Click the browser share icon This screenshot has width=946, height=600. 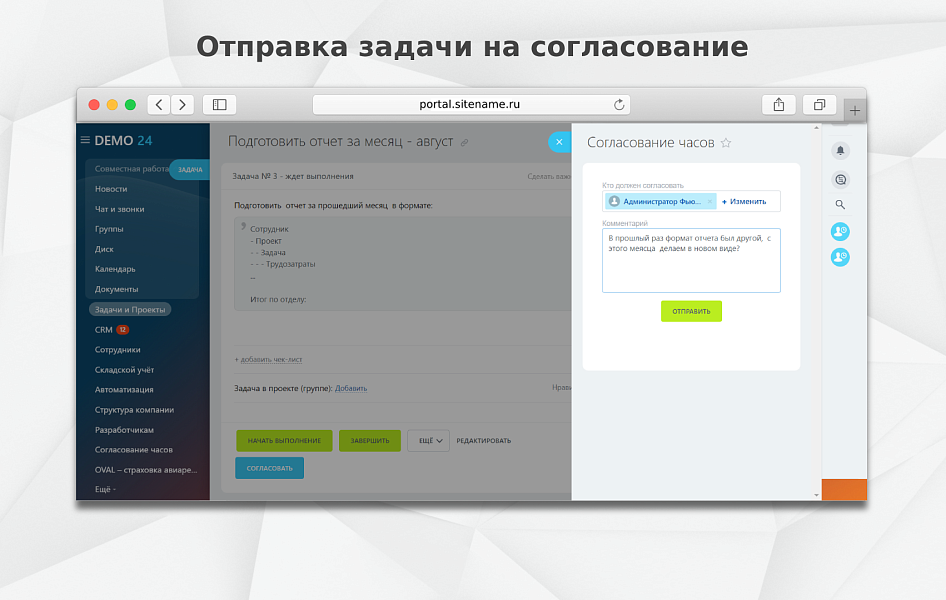pyautogui.click(x=778, y=104)
